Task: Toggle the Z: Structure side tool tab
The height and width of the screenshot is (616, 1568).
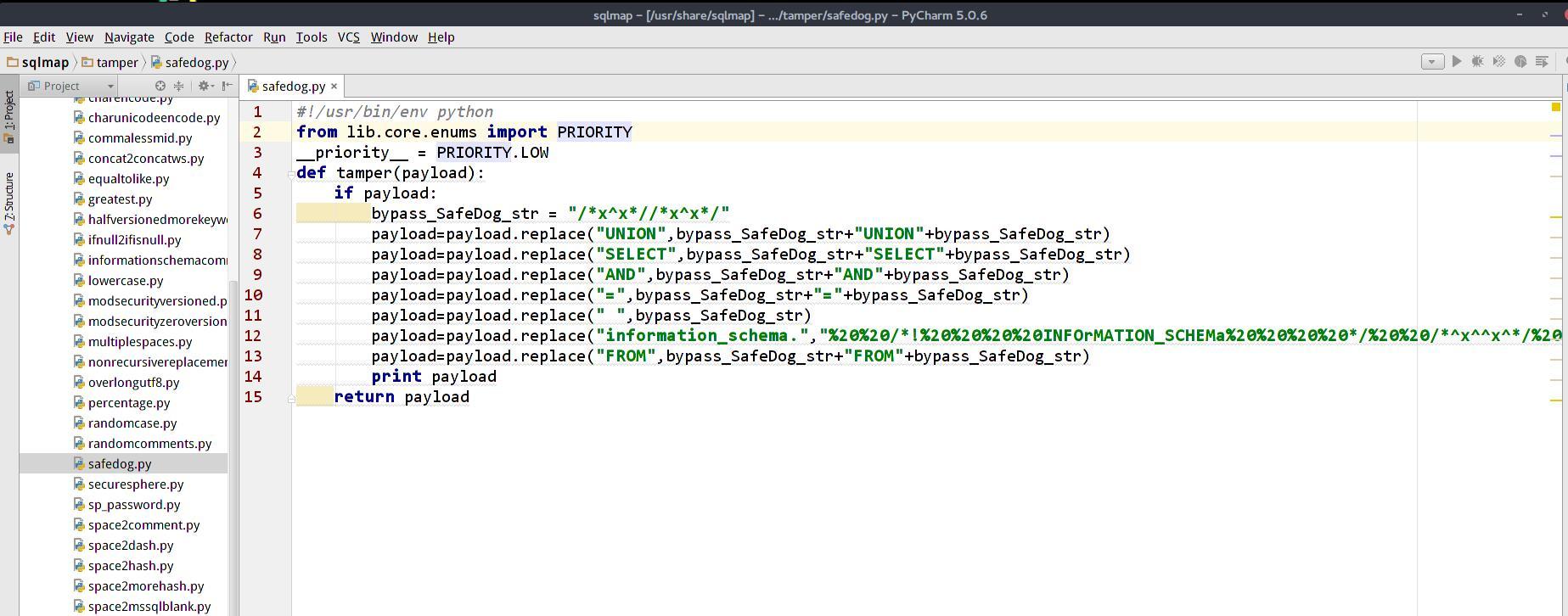Action: (9, 203)
